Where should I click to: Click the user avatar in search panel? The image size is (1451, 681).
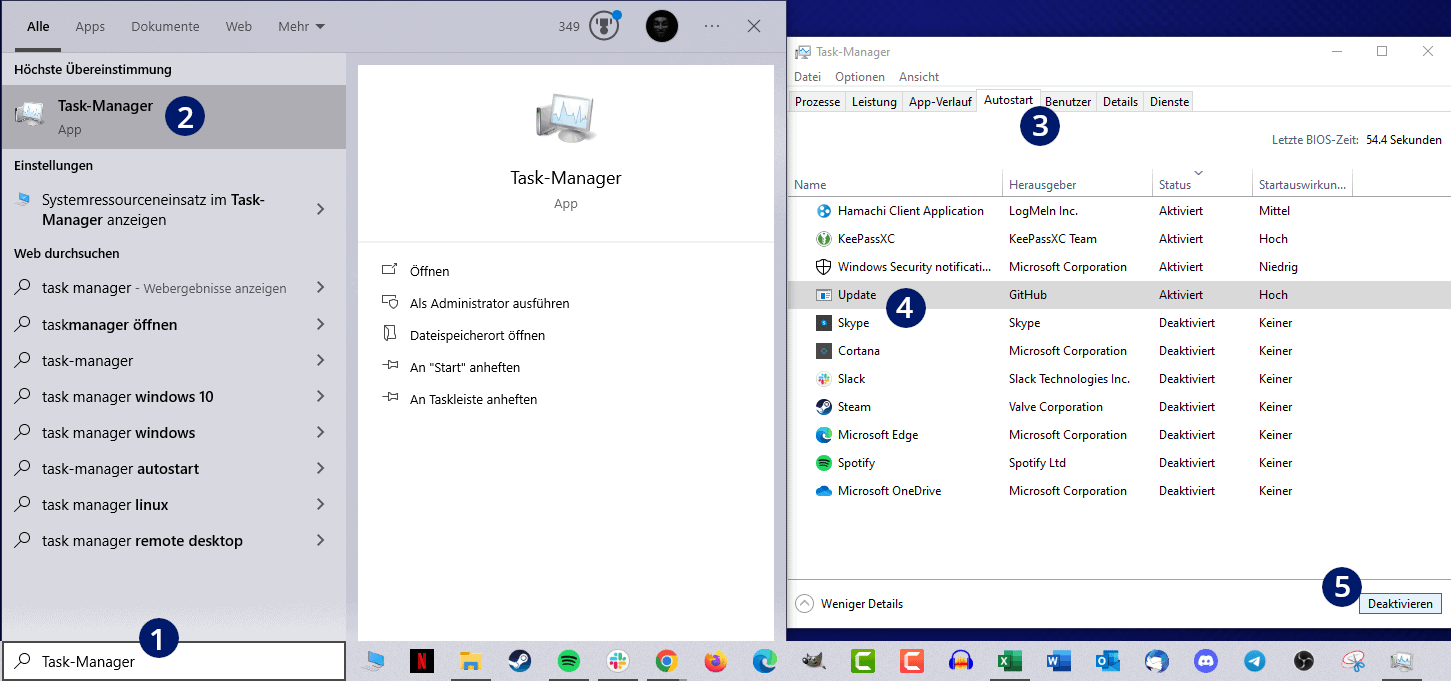tap(662, 26)
